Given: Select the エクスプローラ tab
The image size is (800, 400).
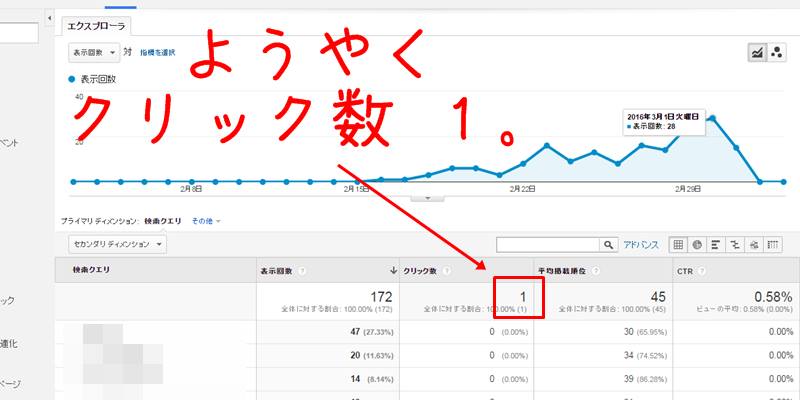Looking at the screenshot, I should point(95,26).
